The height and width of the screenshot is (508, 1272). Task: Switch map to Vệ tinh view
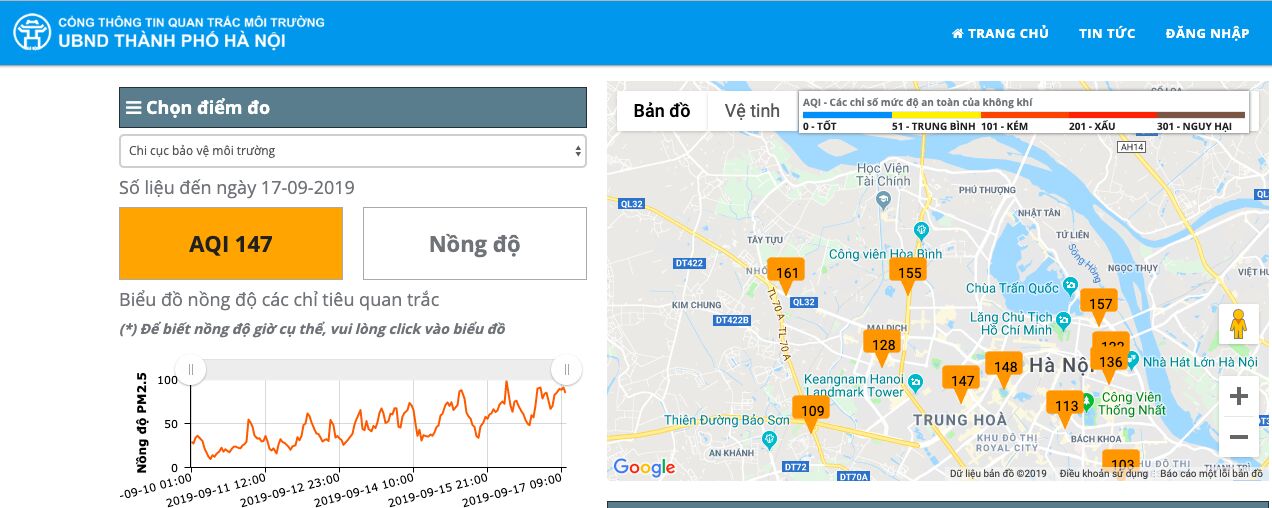pyautogui.click(x=752, y=111)
